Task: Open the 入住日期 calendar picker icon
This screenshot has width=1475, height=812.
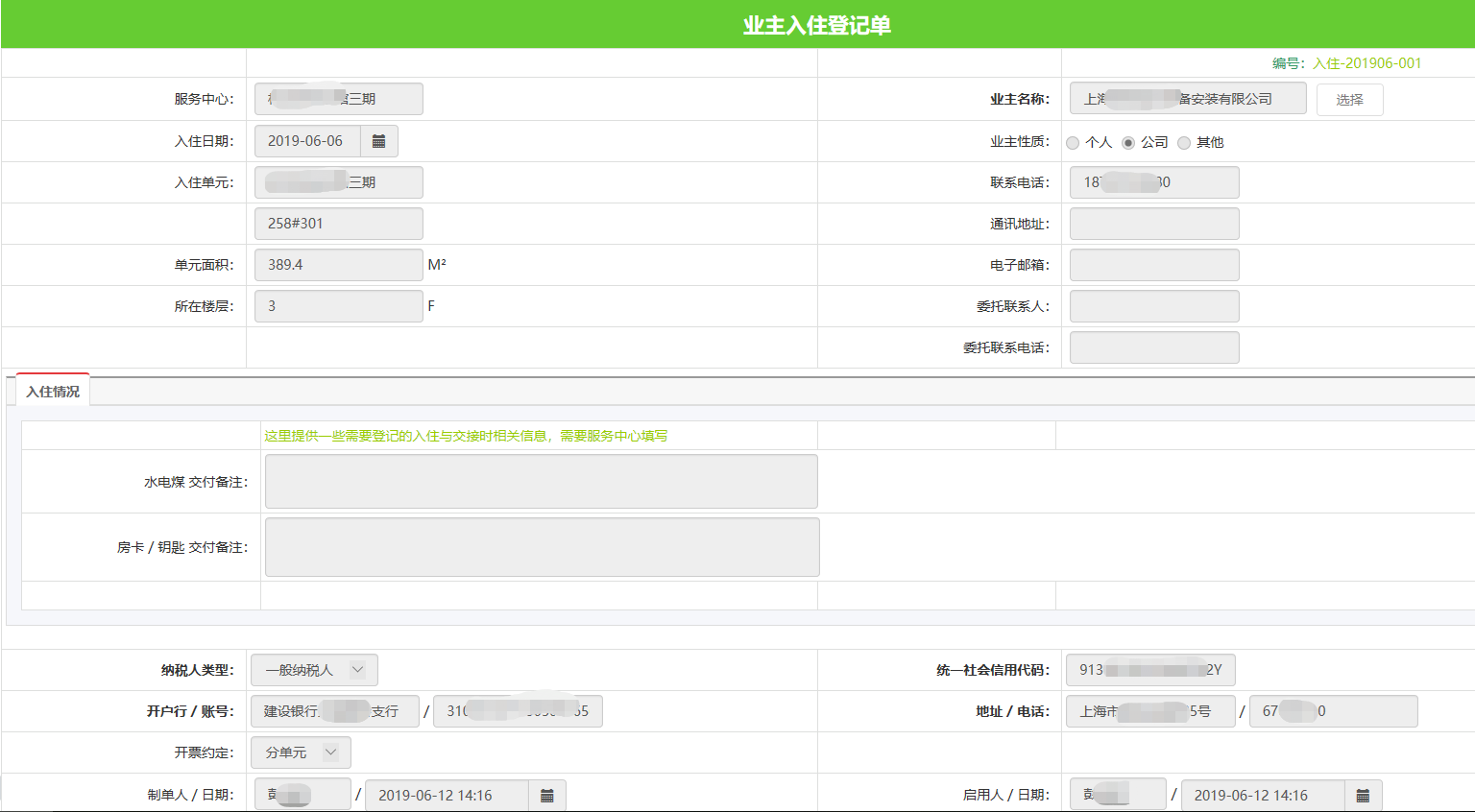Action: coord(378,141)
